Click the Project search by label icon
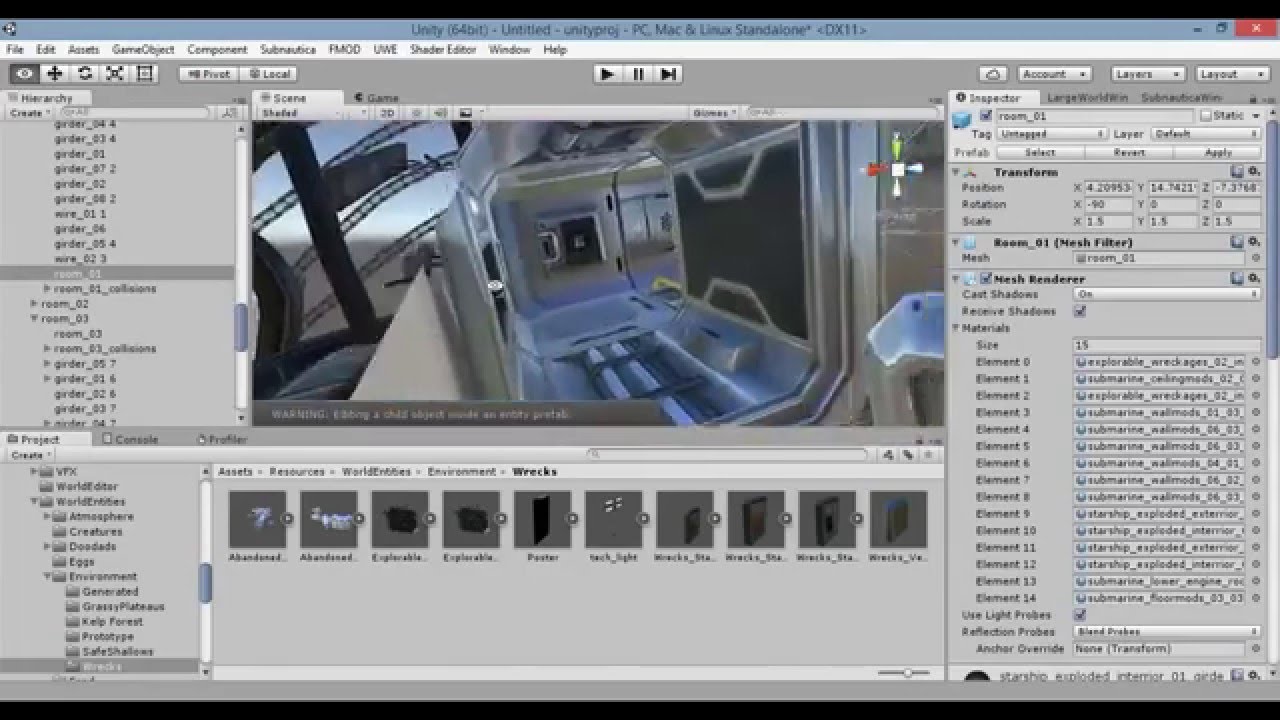 908,455
